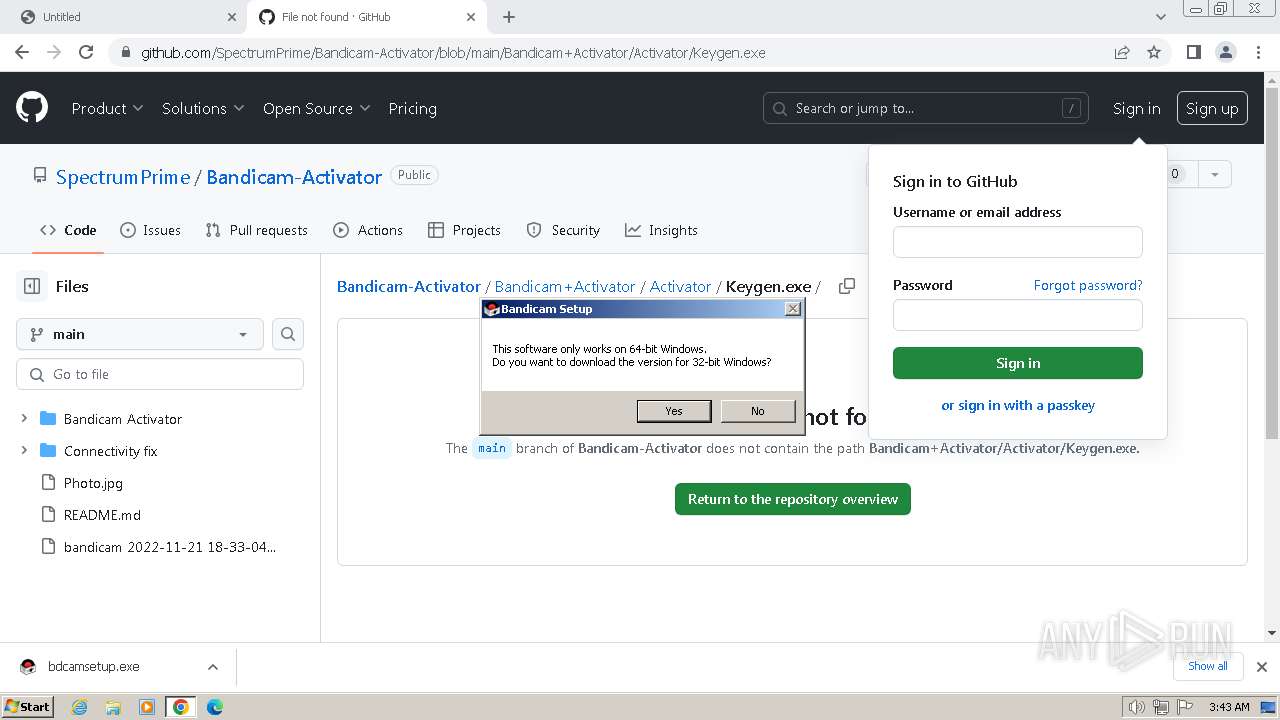Open the Chrome profile avatar
Screen dimensions: 1280x720
point(1225,52)
